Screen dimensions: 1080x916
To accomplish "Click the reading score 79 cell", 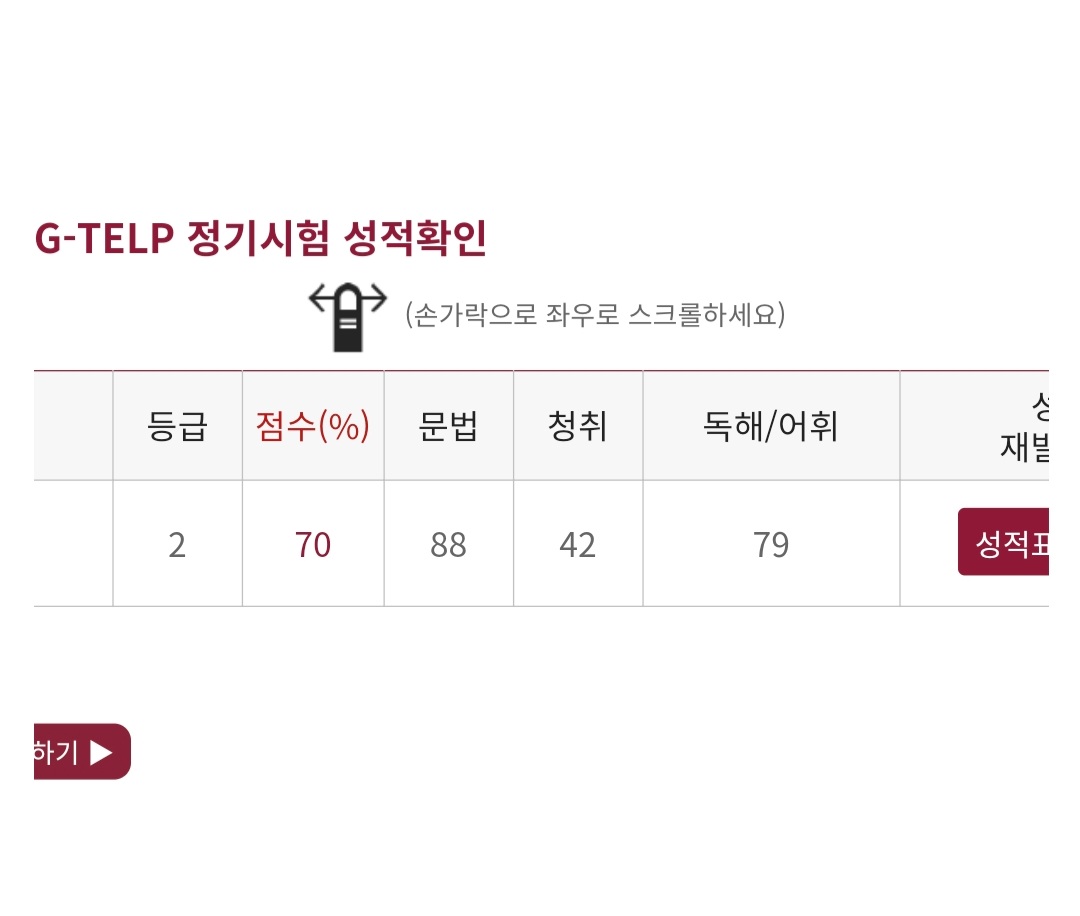I will [x=771, y=544].
